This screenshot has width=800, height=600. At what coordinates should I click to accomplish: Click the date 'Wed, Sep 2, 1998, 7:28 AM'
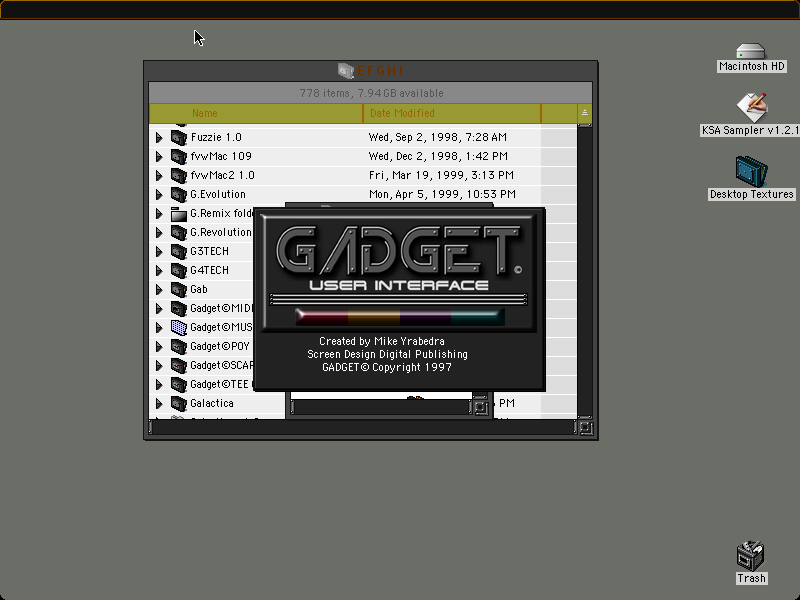438,137
